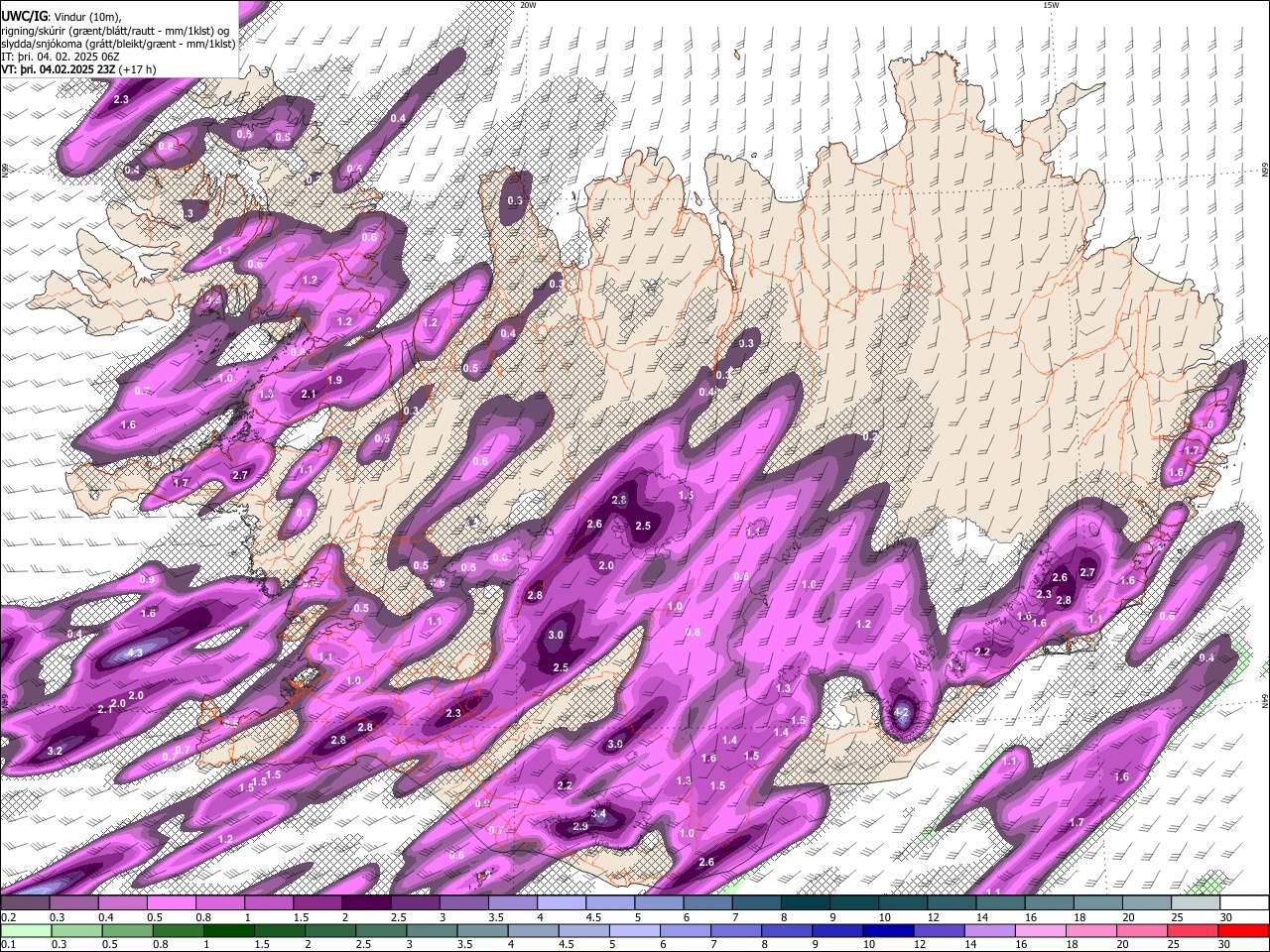1270x952 pixels.
Task: Click the snow scale swatch between 0.2 and 0.3
Action: click(x=26, y=903)
